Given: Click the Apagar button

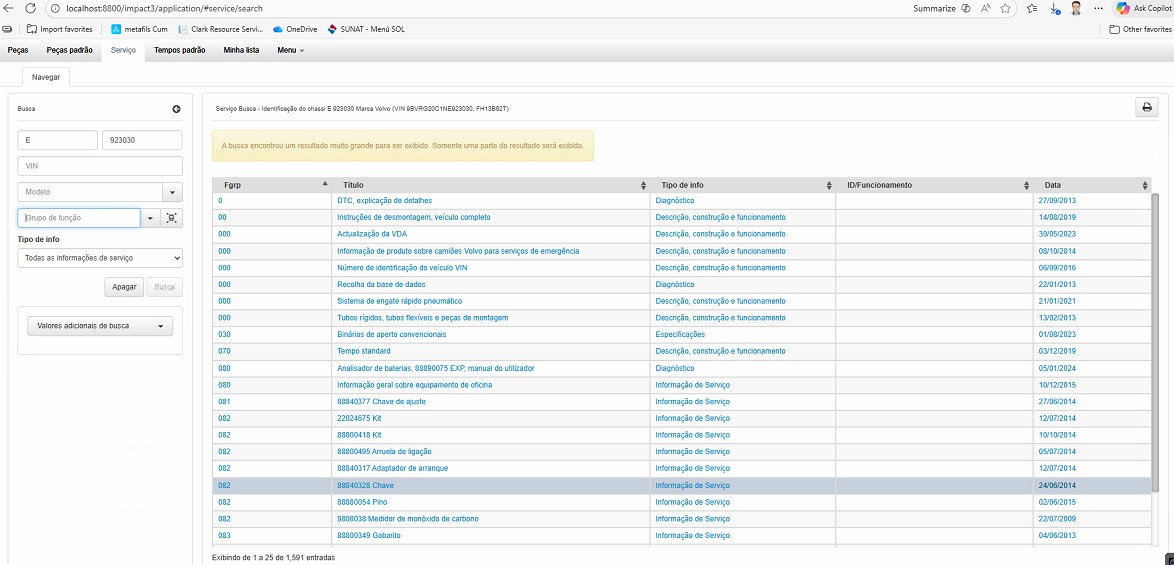Looking at the screenshot, I should point(124,287).
